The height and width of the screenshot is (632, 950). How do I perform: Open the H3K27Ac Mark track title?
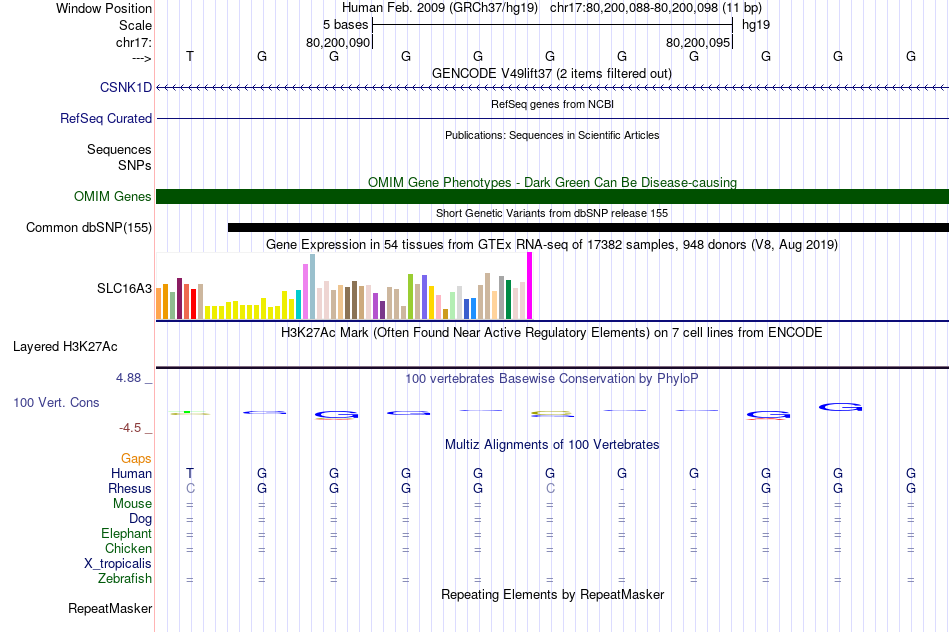point(552,333)
